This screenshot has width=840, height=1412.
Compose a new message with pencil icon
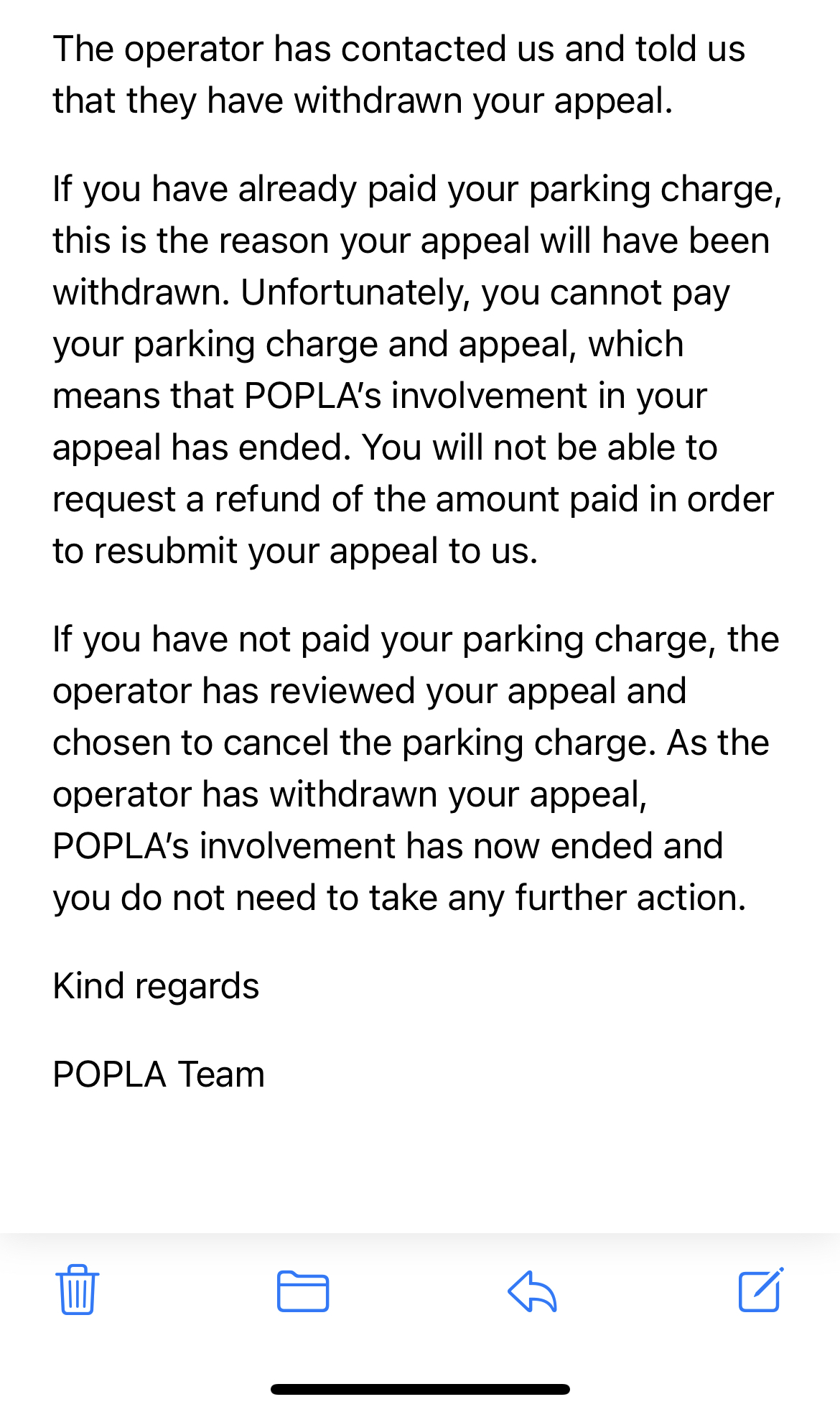[x=760, y=1290]
